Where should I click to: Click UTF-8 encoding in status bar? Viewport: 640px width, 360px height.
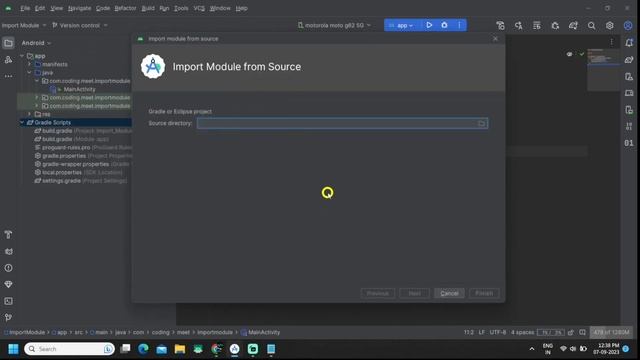(x=498, y=332)
